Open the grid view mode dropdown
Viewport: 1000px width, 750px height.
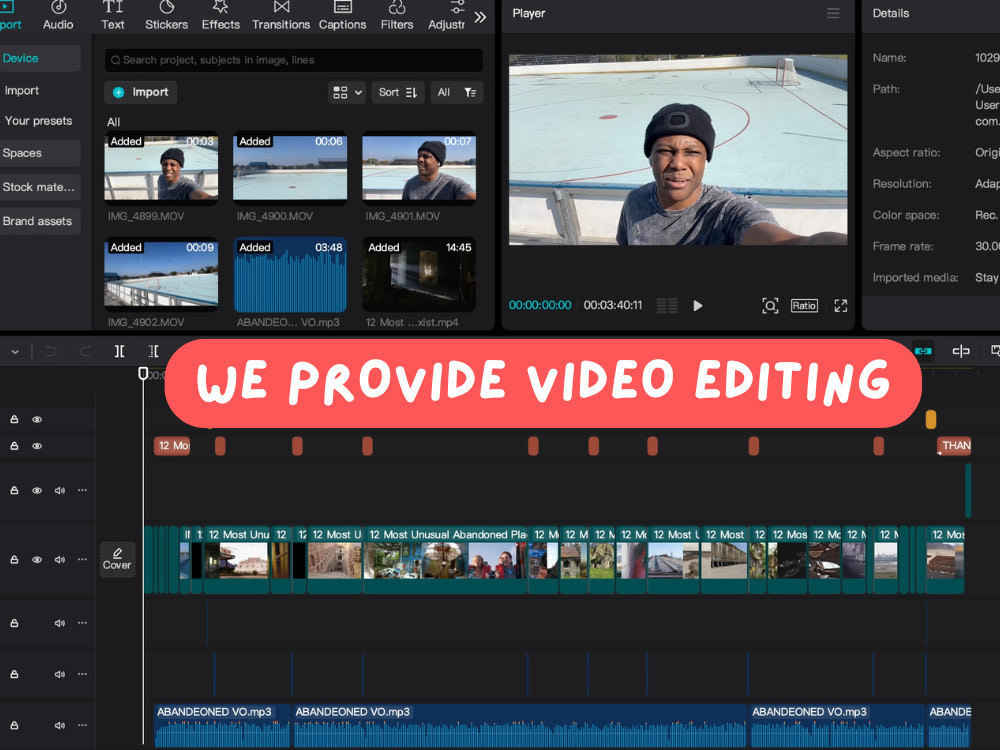point(347,92)
